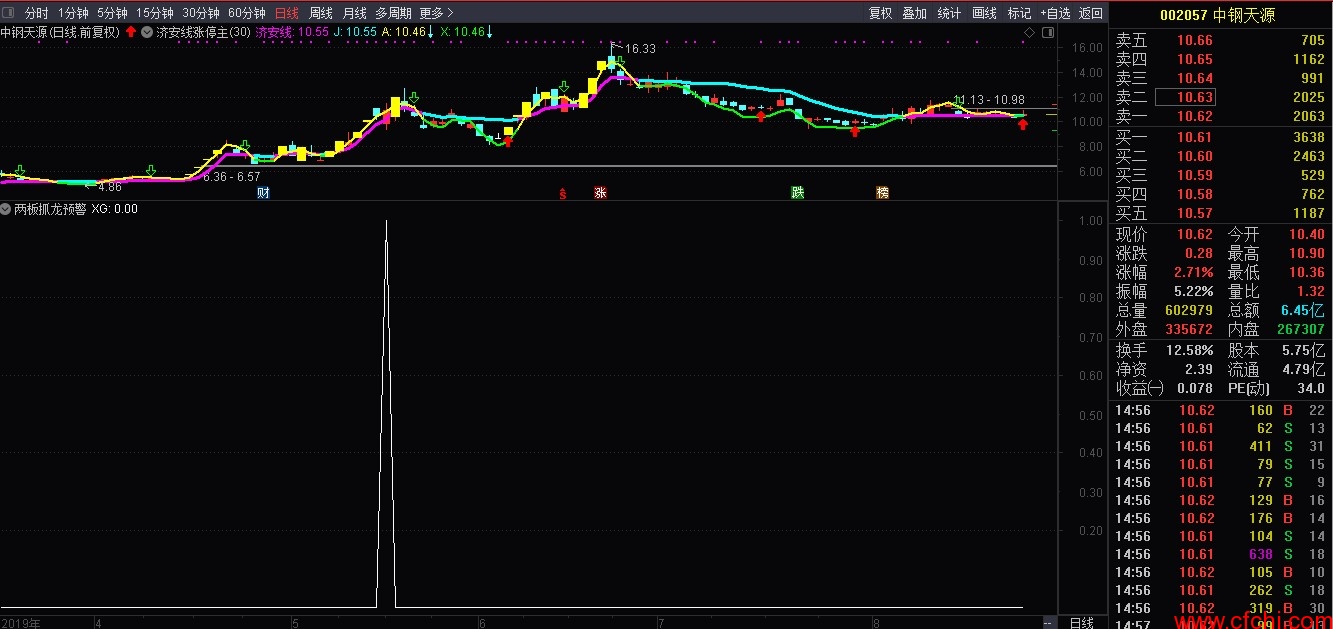The image size is (1333, 629).
Task: Click 买五 price 10.57
Action: [1195, 213]
